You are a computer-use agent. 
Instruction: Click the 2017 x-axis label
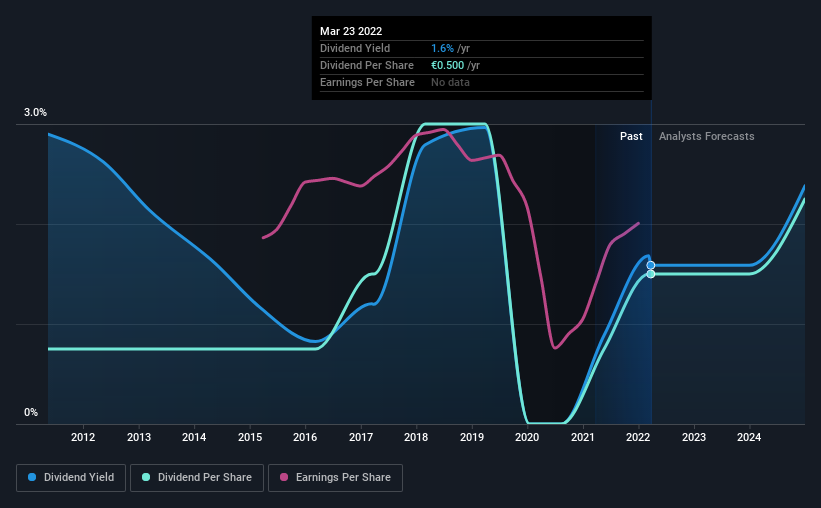point(361,437)
